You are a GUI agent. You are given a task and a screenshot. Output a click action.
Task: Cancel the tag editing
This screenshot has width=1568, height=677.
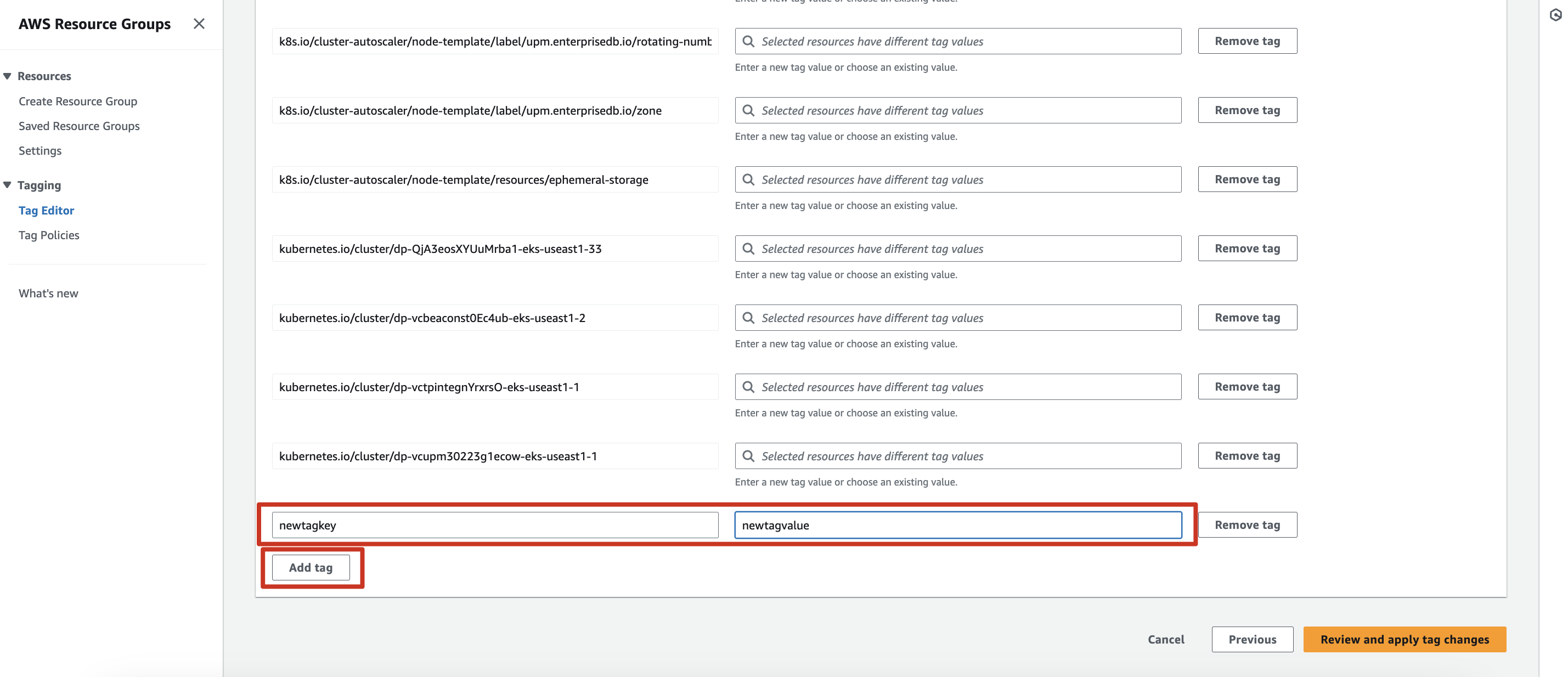1166,639
